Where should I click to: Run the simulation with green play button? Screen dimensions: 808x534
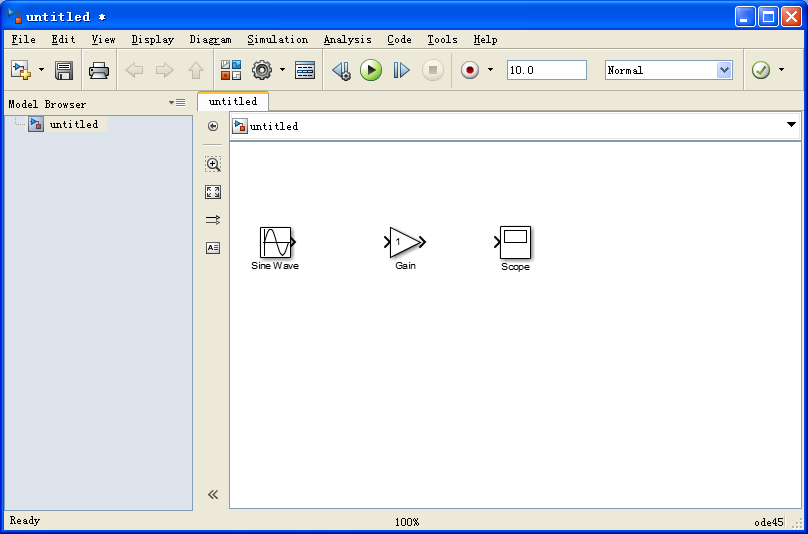371,70
